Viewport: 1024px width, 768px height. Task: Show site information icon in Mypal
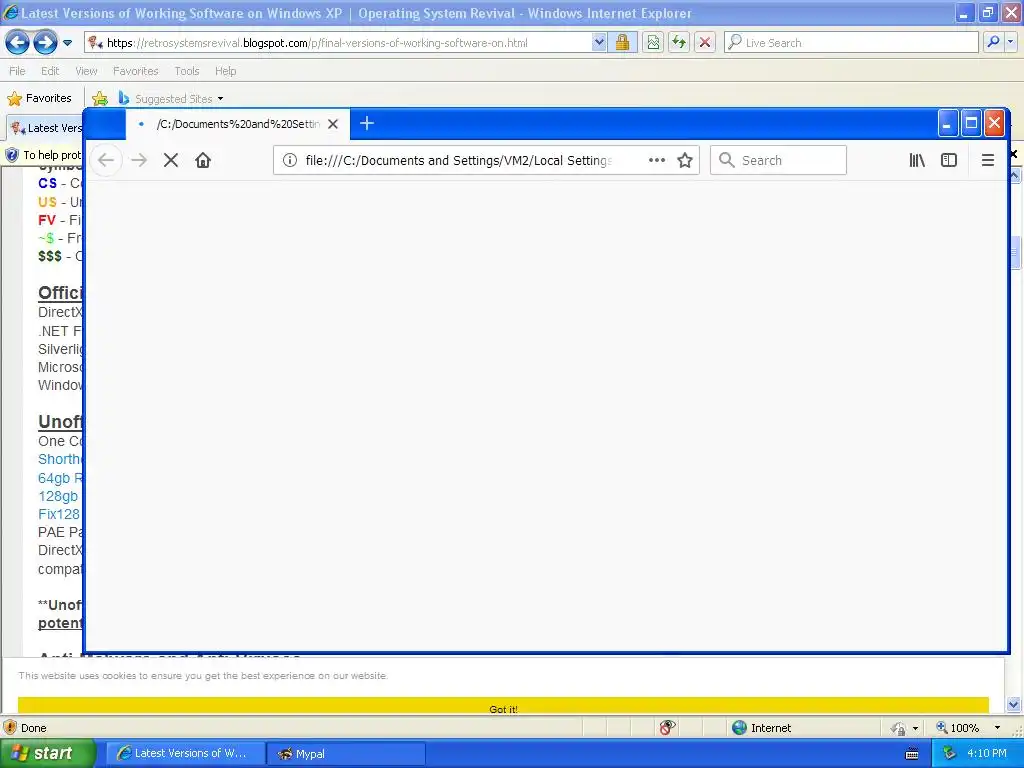click(289, 160)
